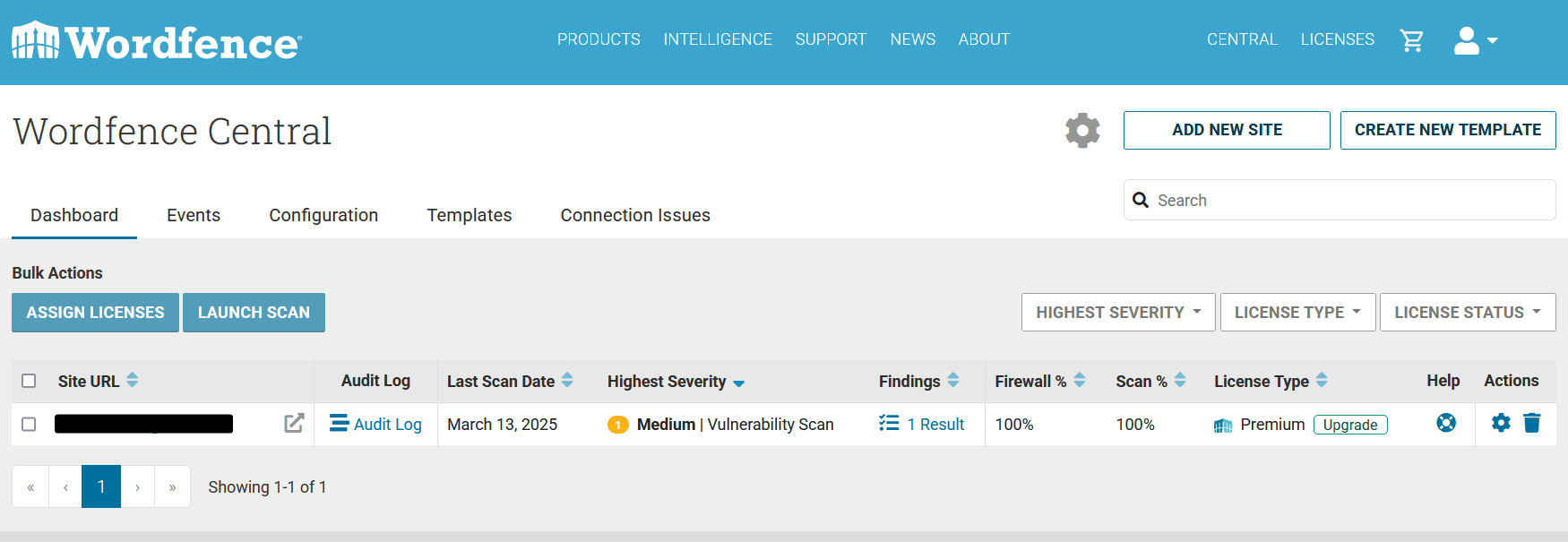The height and width of the screenshot is (542, 1568).
Task: Switch to the Configuration tab
Action: point(323,215)
